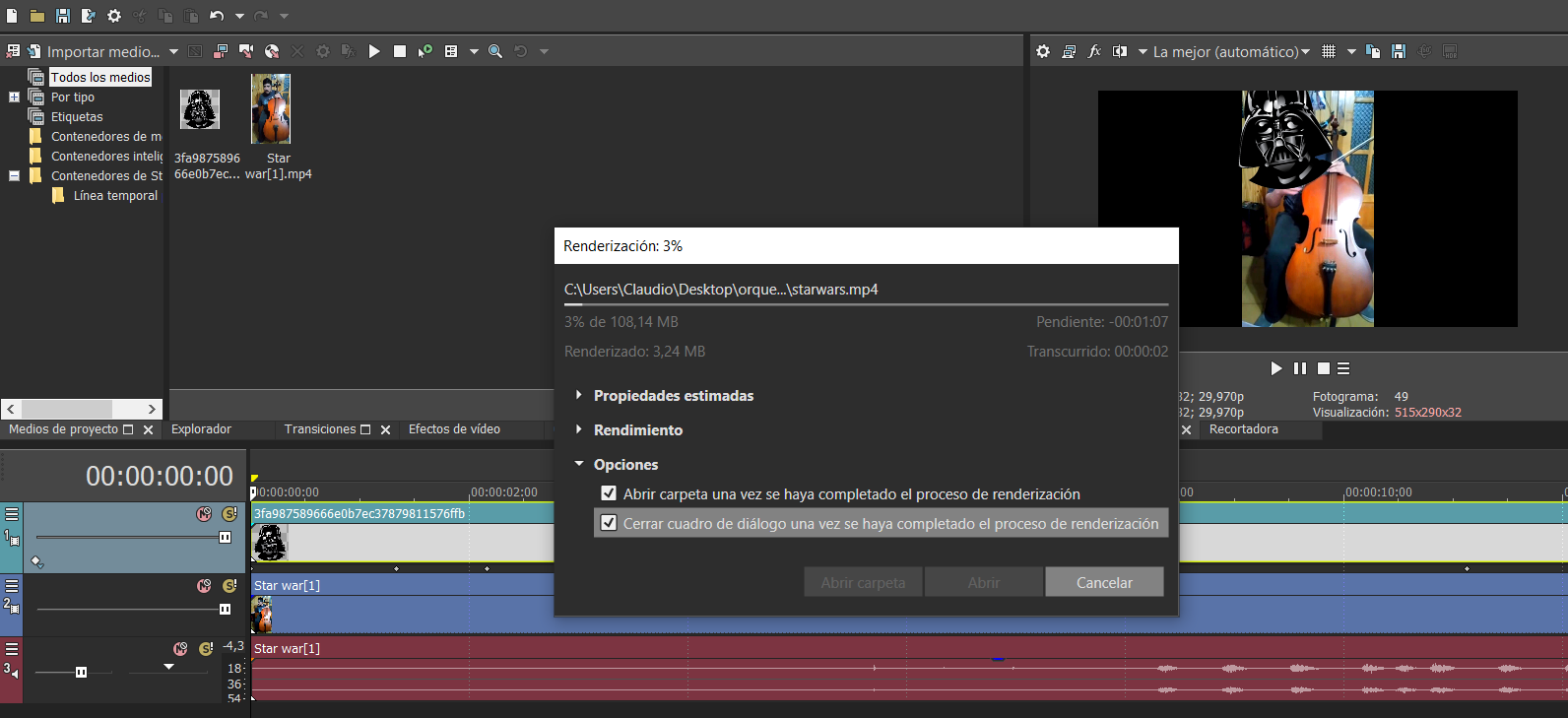Stop media preview with the square icon
The height and width of the screenshot is (718, 1568).
[x=400, y=51]
